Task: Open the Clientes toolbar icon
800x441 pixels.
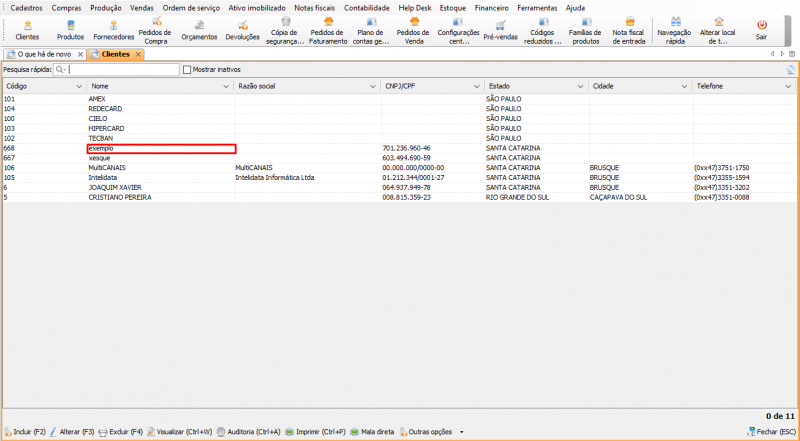Action: click(x=28, y=30)
